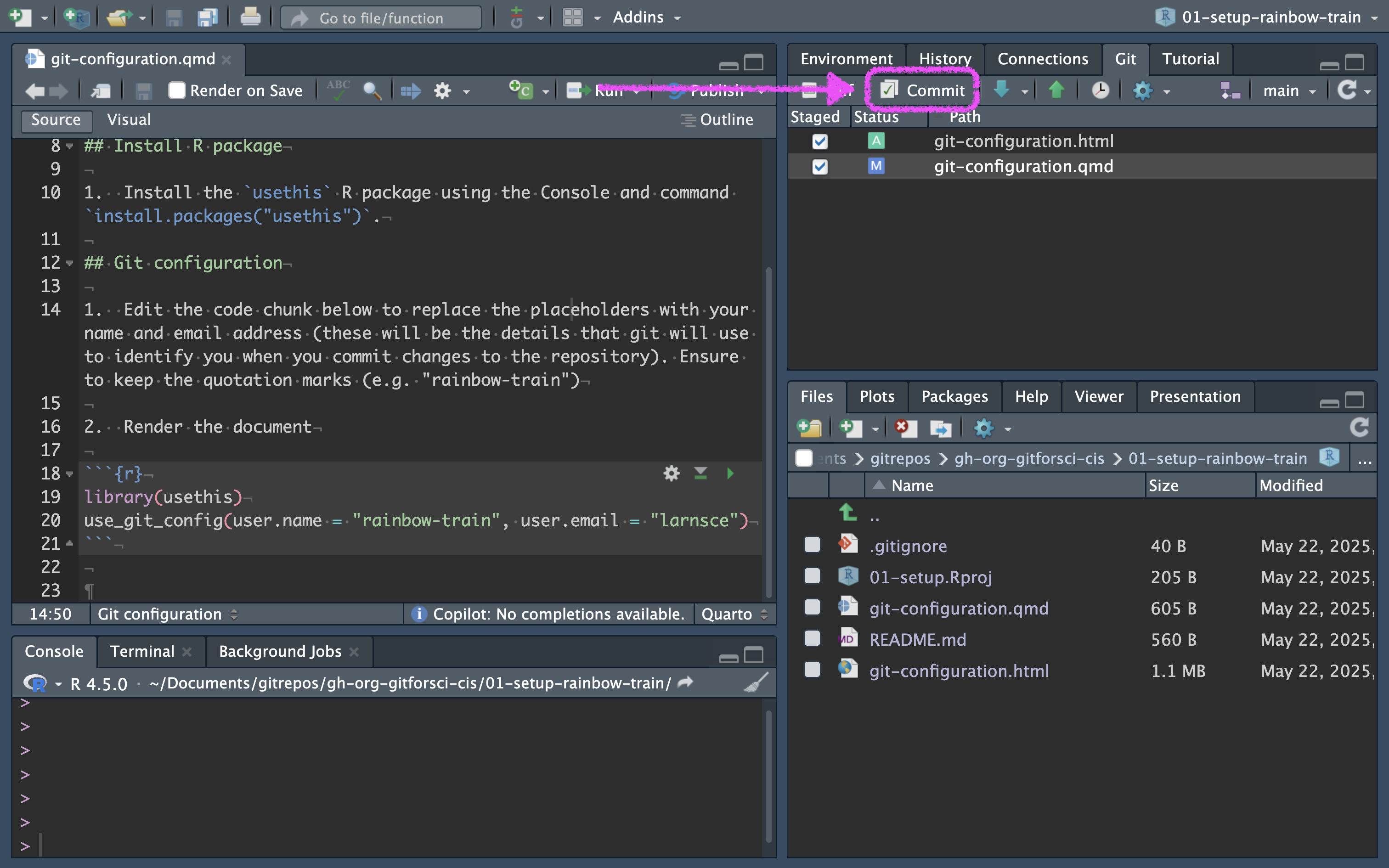The width and height of the screenshot is (1389, 868).
Task: Switch to the Terminal tab
Action: (x=142, y=651)
